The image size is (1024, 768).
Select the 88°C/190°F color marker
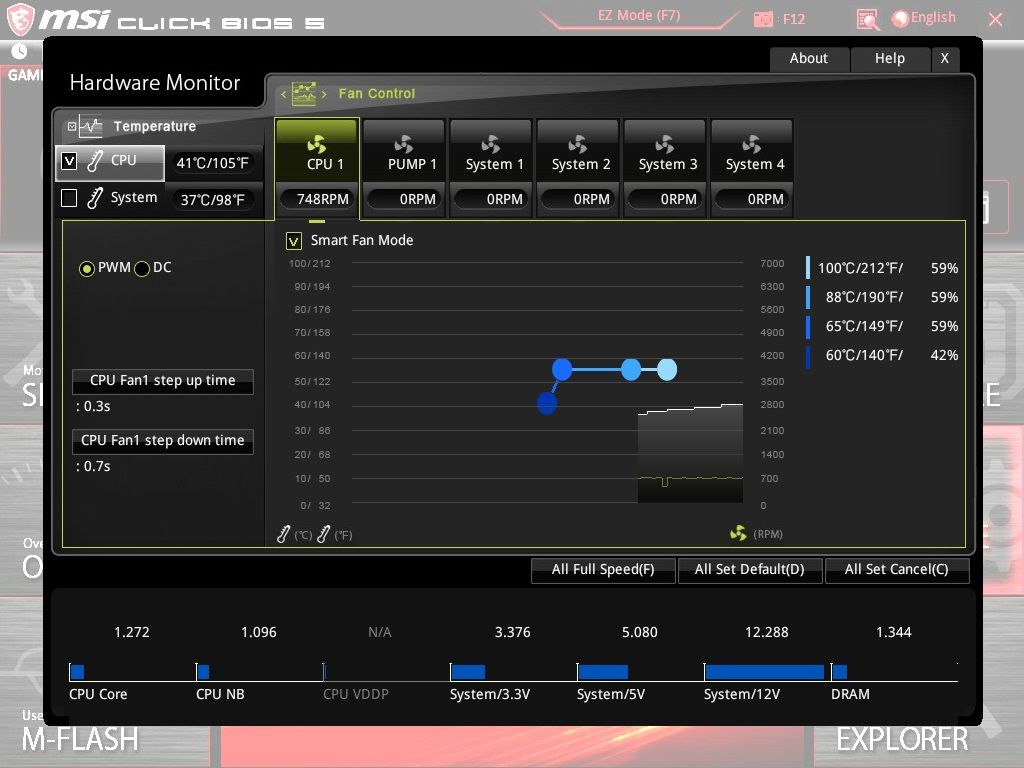(808, 297)
